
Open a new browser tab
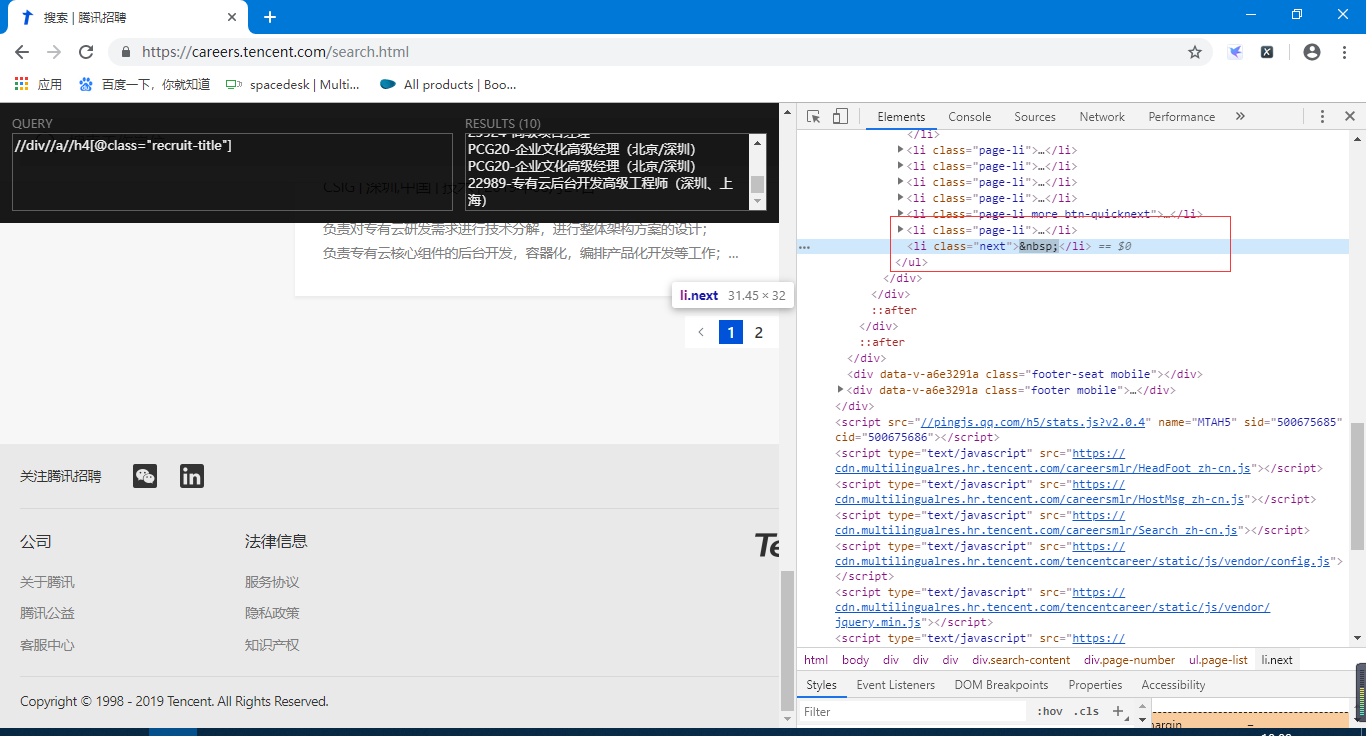[x=270, y=17]
